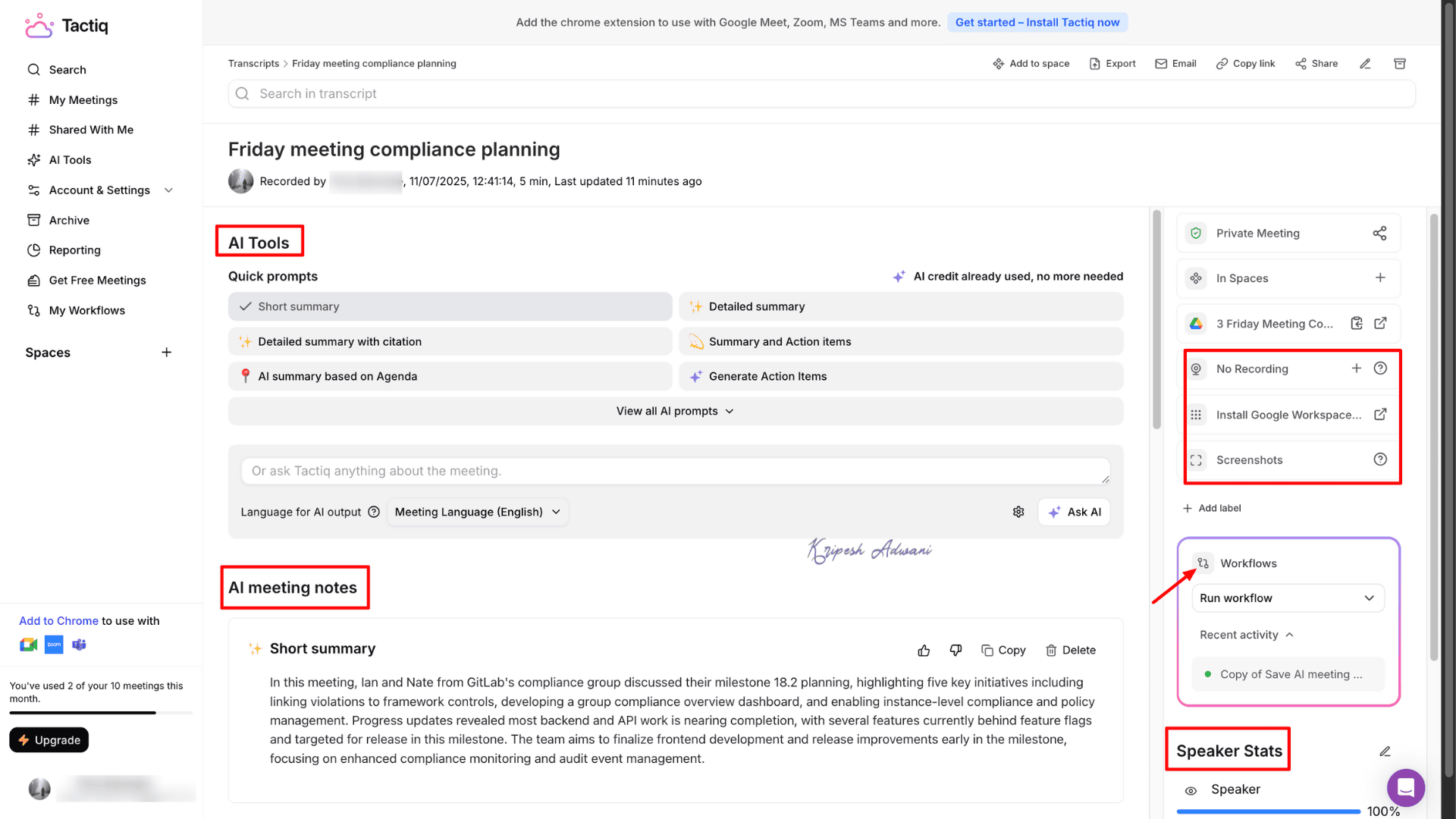Open the support chat bubble
The image size is (1456, 819).
tap(1405, 788)
